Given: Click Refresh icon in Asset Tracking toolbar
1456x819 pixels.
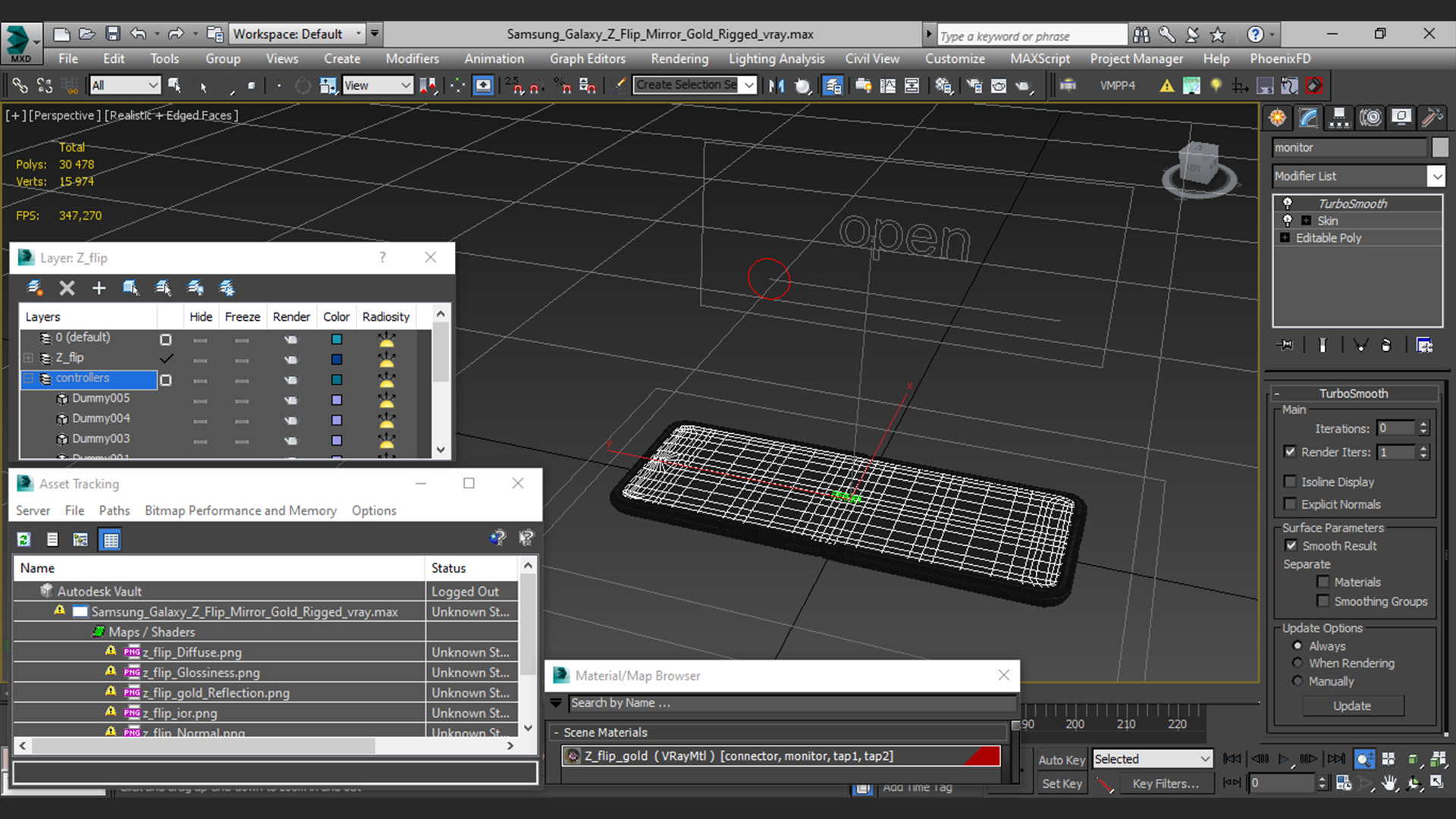Looking at the screenshot, I should pyautogui.click(x=24, y=539).
